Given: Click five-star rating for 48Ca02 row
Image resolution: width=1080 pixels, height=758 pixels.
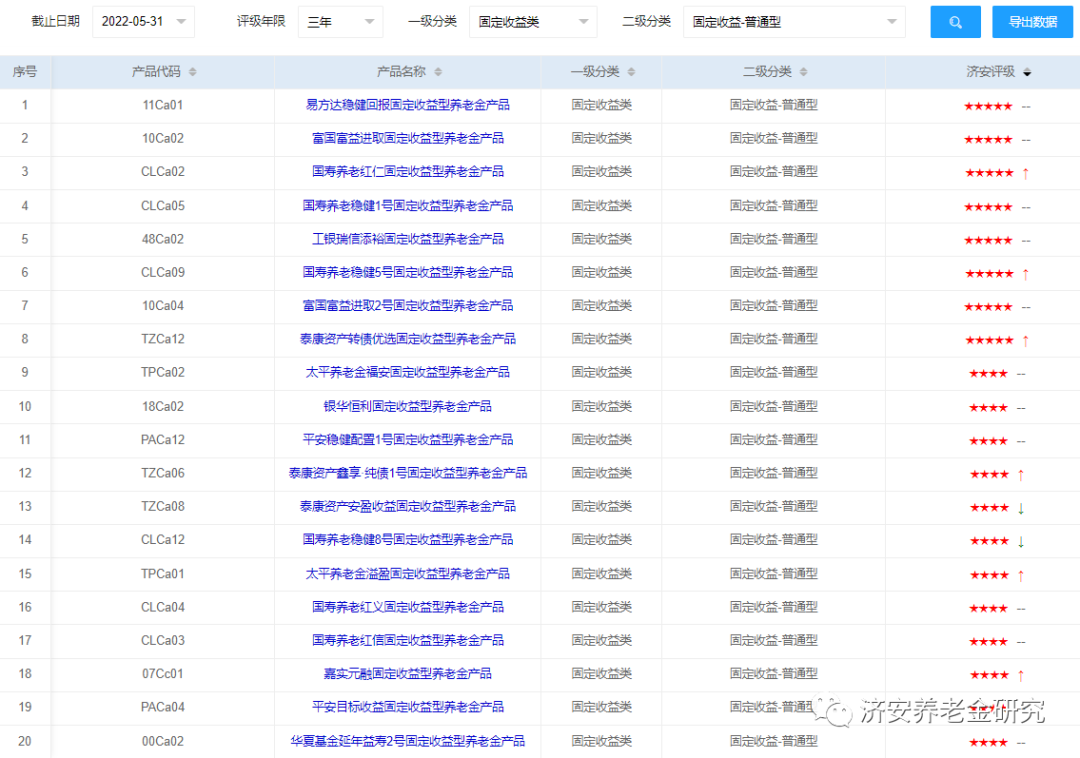Looking at the screenshot, I should pyautogui.click(x=988, y=240).
